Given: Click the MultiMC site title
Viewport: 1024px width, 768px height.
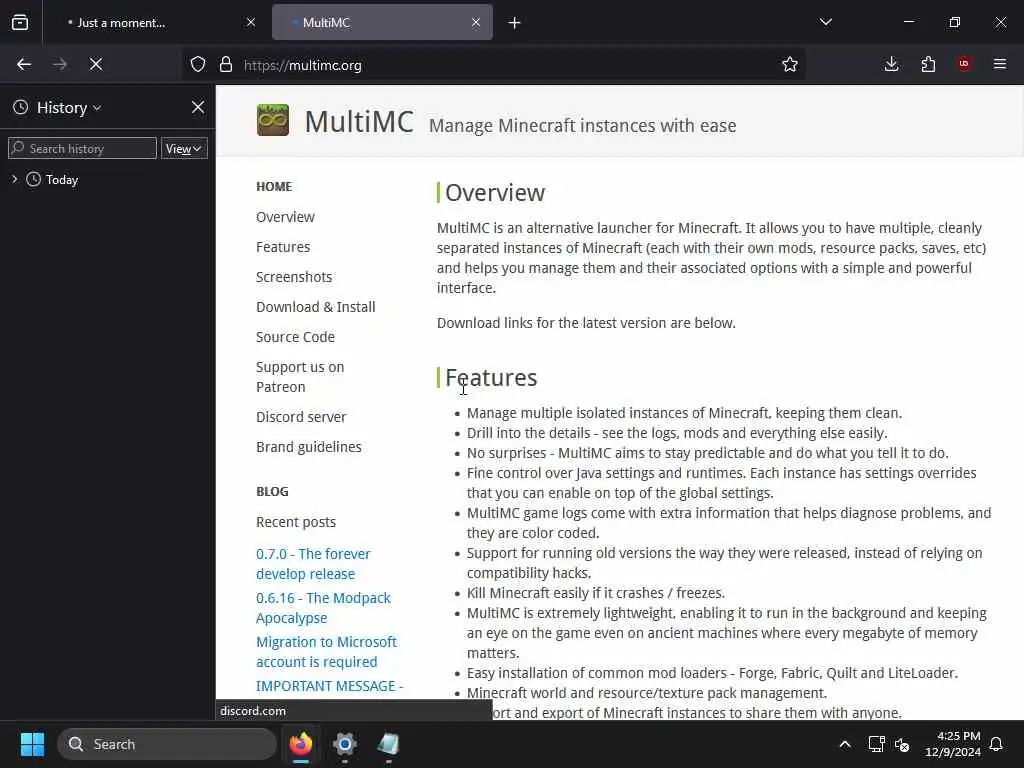Looking at the screenshot, I should pyautogui.click(x=359, y=121).
